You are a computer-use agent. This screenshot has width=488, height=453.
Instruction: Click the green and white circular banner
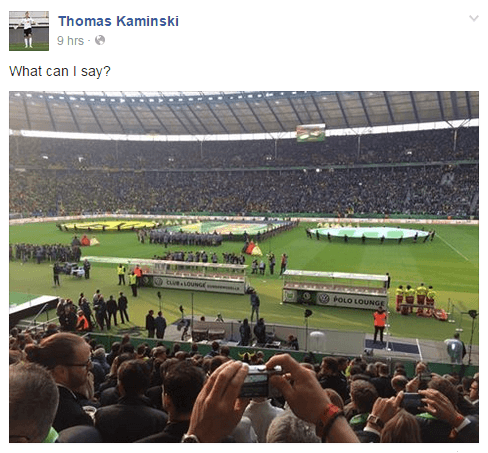(369, 233)
